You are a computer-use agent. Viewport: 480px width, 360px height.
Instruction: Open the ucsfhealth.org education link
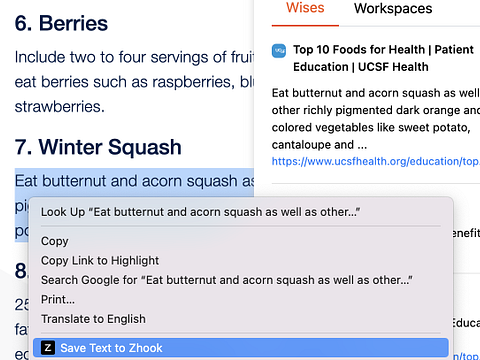pyautogui.click(x=376, y=161)
